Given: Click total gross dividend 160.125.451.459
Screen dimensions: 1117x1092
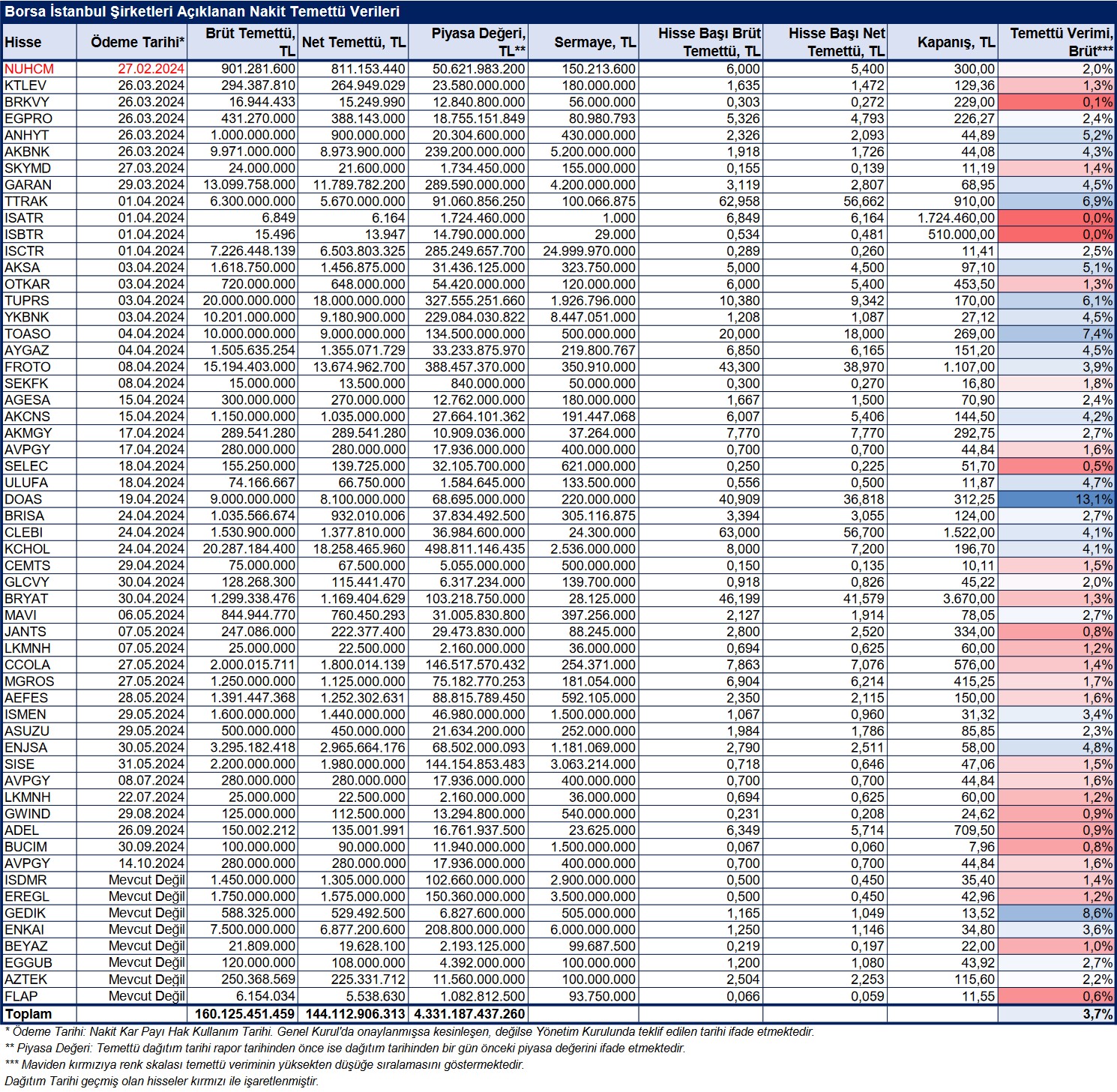Looking at the screenshot, I should coord(244,1014).
